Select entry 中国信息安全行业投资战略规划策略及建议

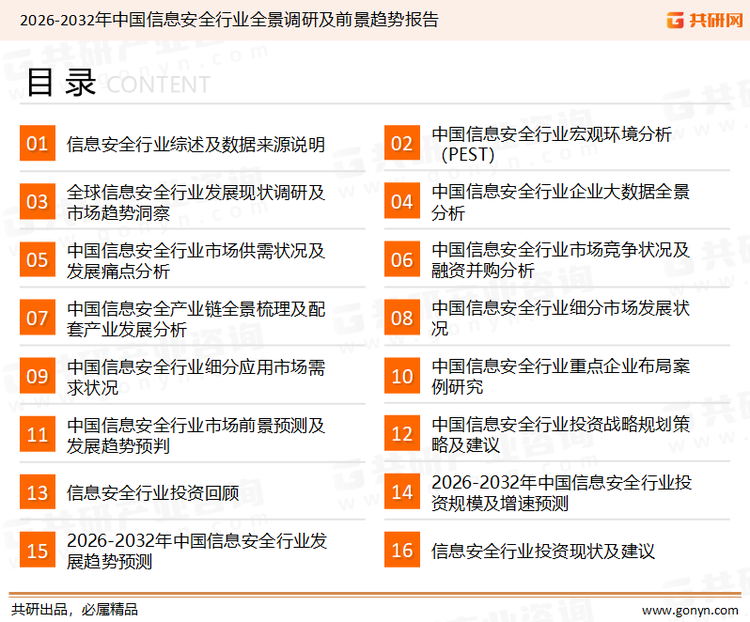pyautogui.click(x=560, y=435)
